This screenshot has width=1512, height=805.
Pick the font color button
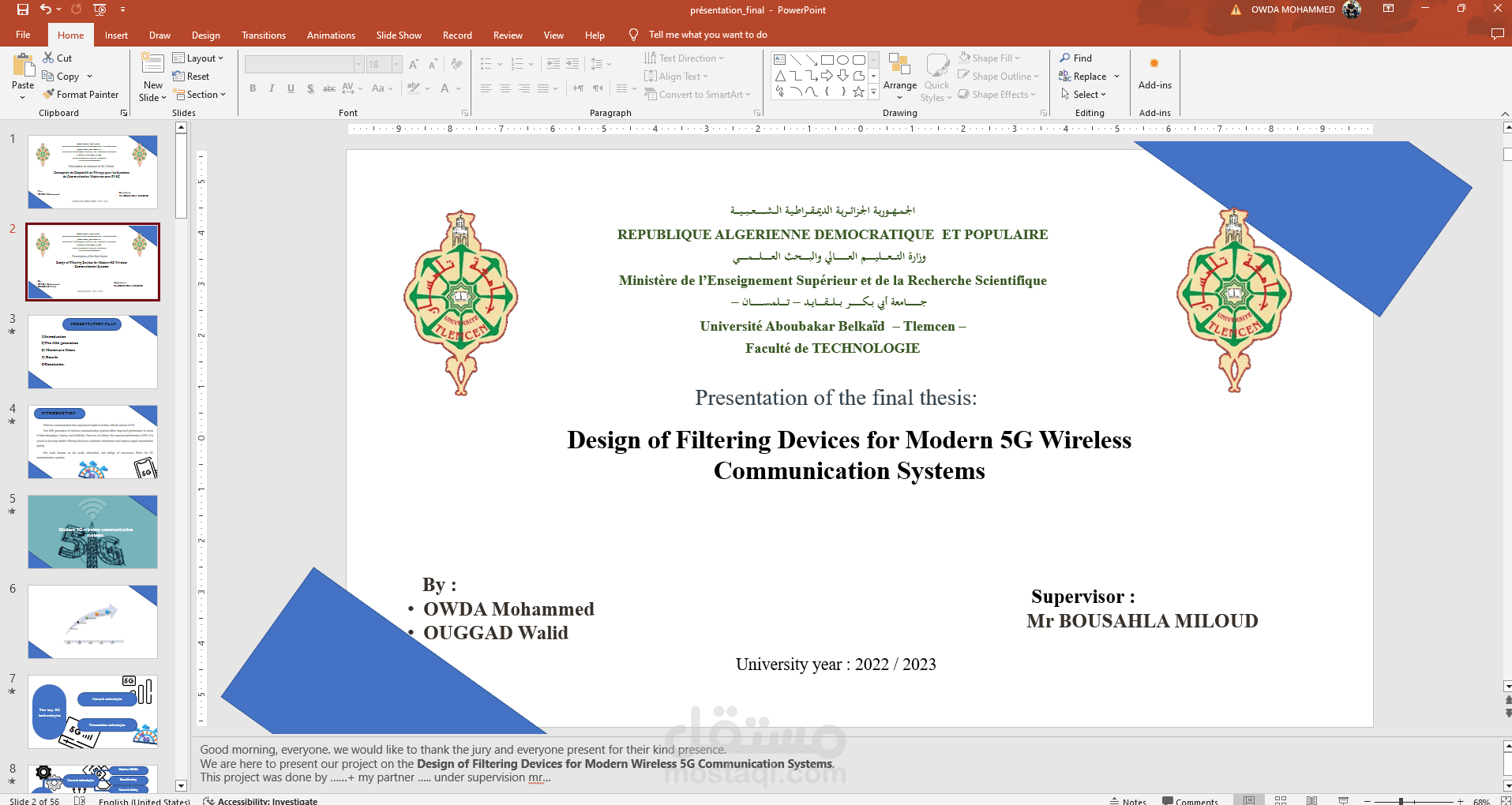pos(445,88)
